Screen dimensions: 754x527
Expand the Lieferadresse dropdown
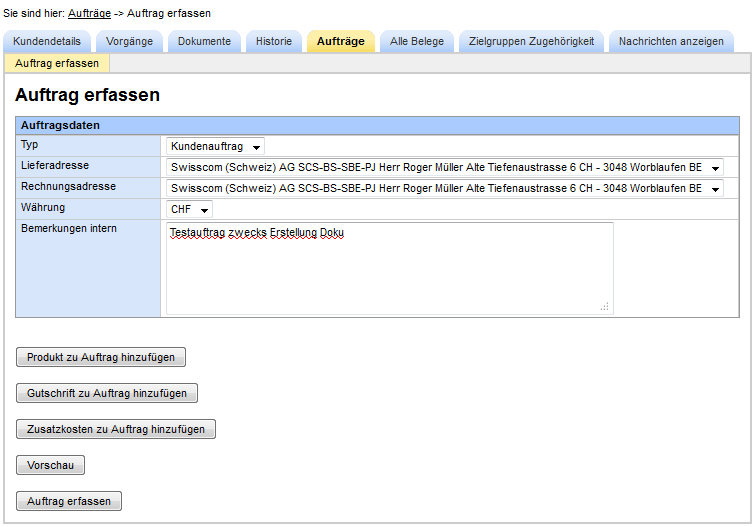(445, 167)
